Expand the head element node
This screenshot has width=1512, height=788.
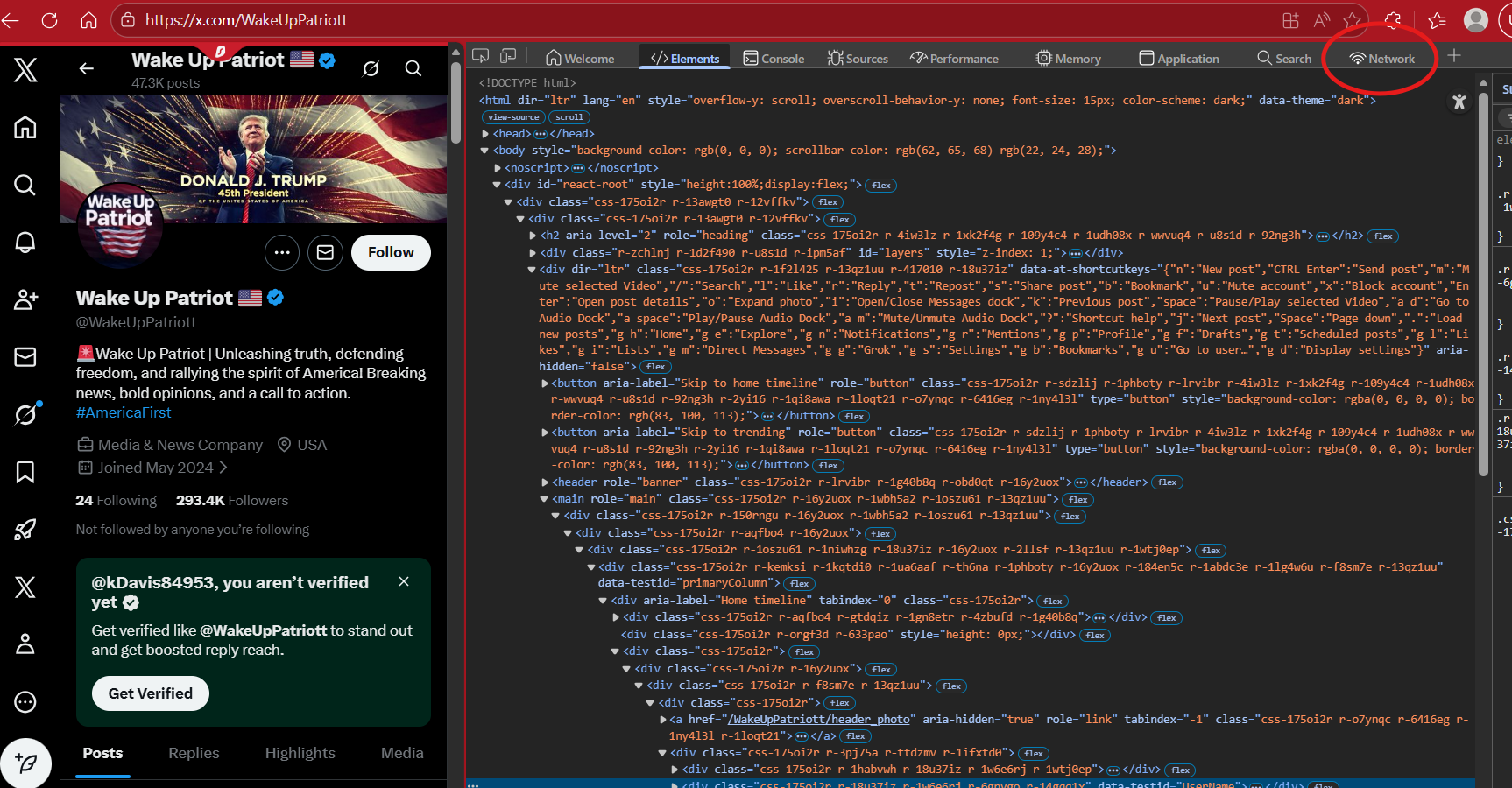click(485, 134)
